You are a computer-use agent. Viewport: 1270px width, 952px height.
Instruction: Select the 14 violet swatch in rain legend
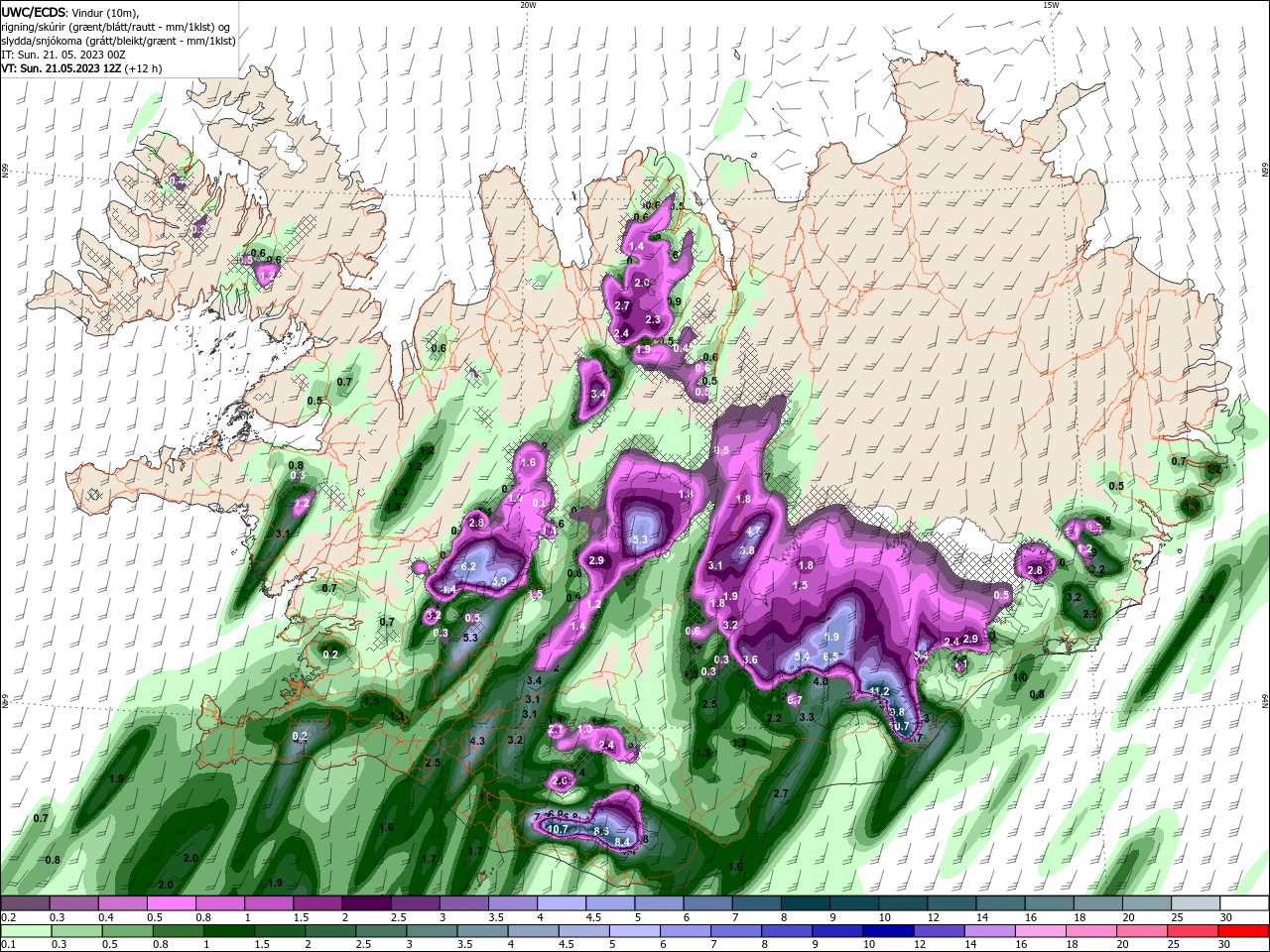[990, 931]
